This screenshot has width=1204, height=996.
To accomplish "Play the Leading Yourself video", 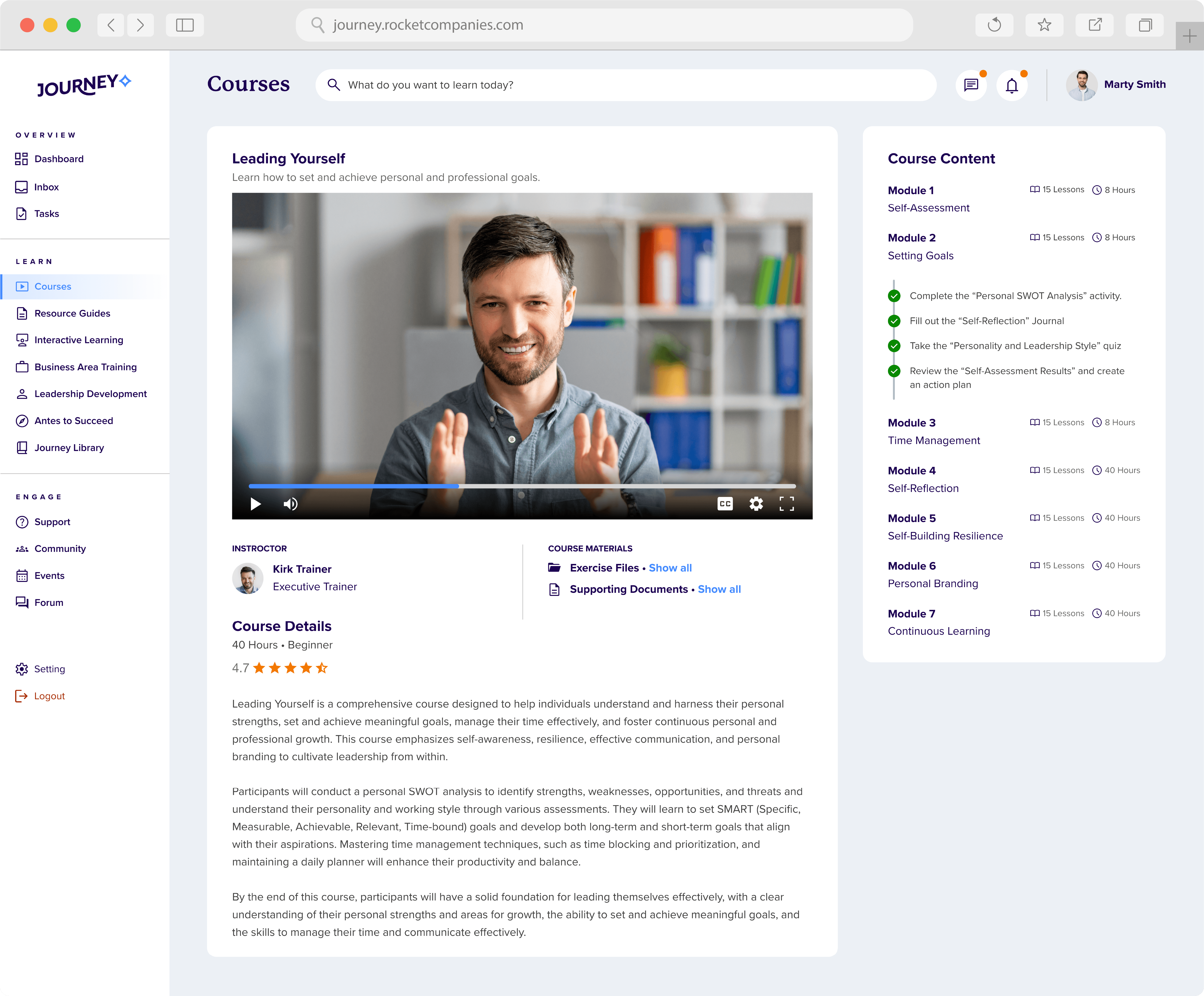I will click(256, 504).
